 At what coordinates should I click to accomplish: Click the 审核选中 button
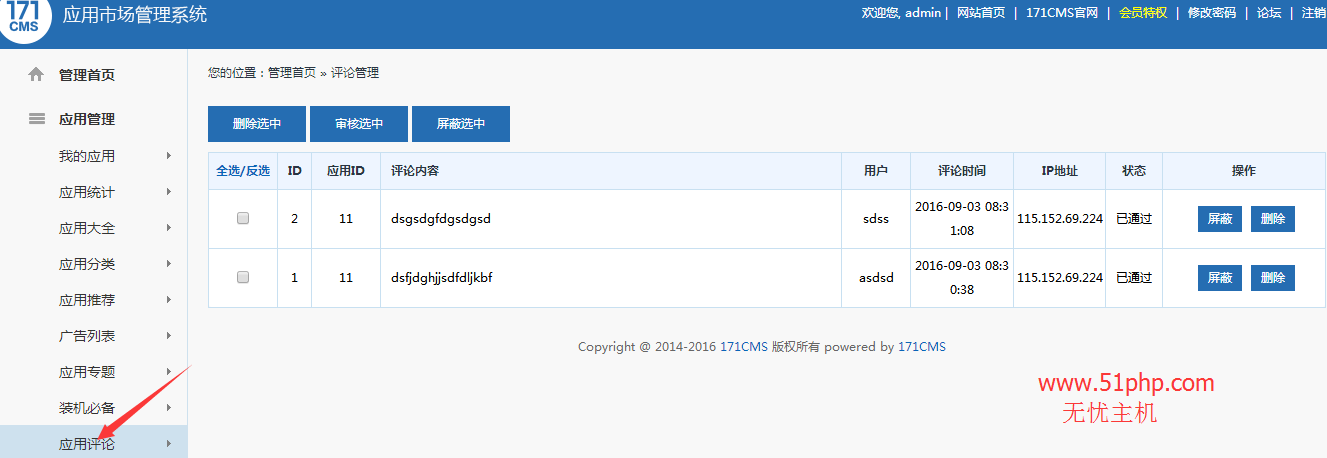[359, 124]
